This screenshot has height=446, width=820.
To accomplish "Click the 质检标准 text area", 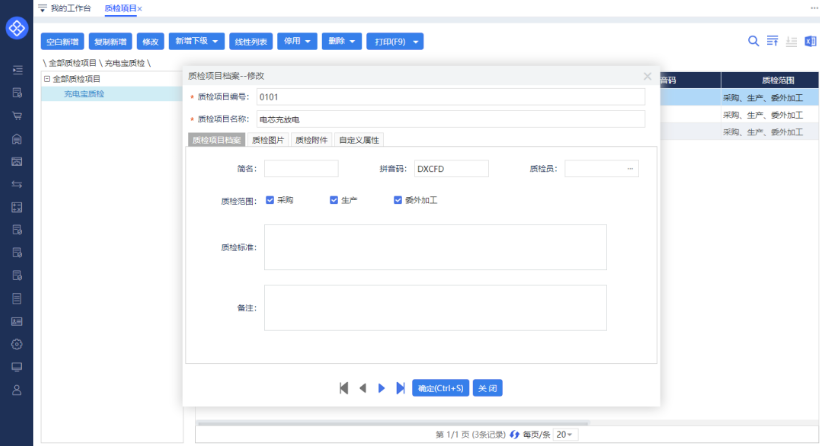I will [435, 247].
